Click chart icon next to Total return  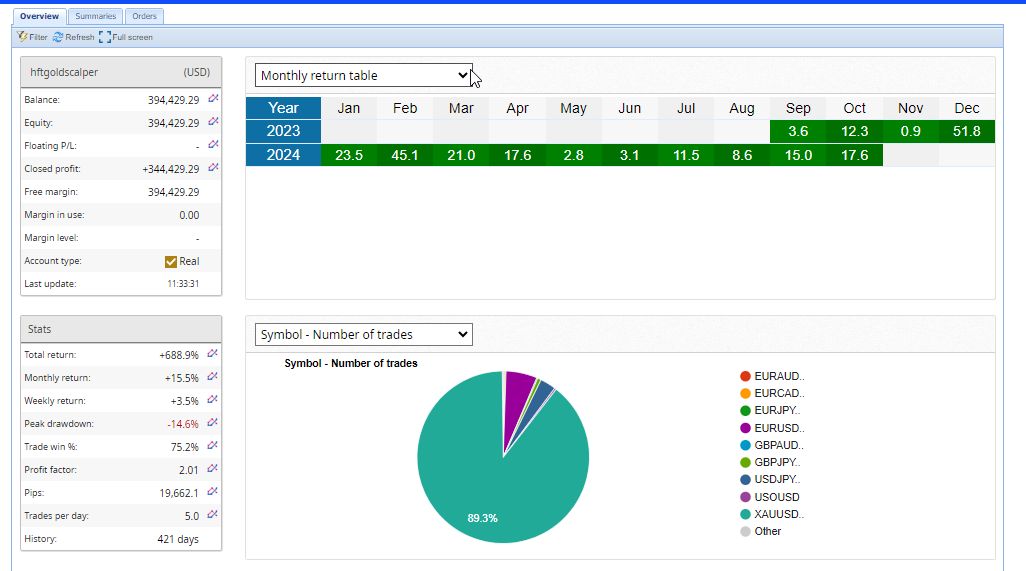[x=213, y=354]
